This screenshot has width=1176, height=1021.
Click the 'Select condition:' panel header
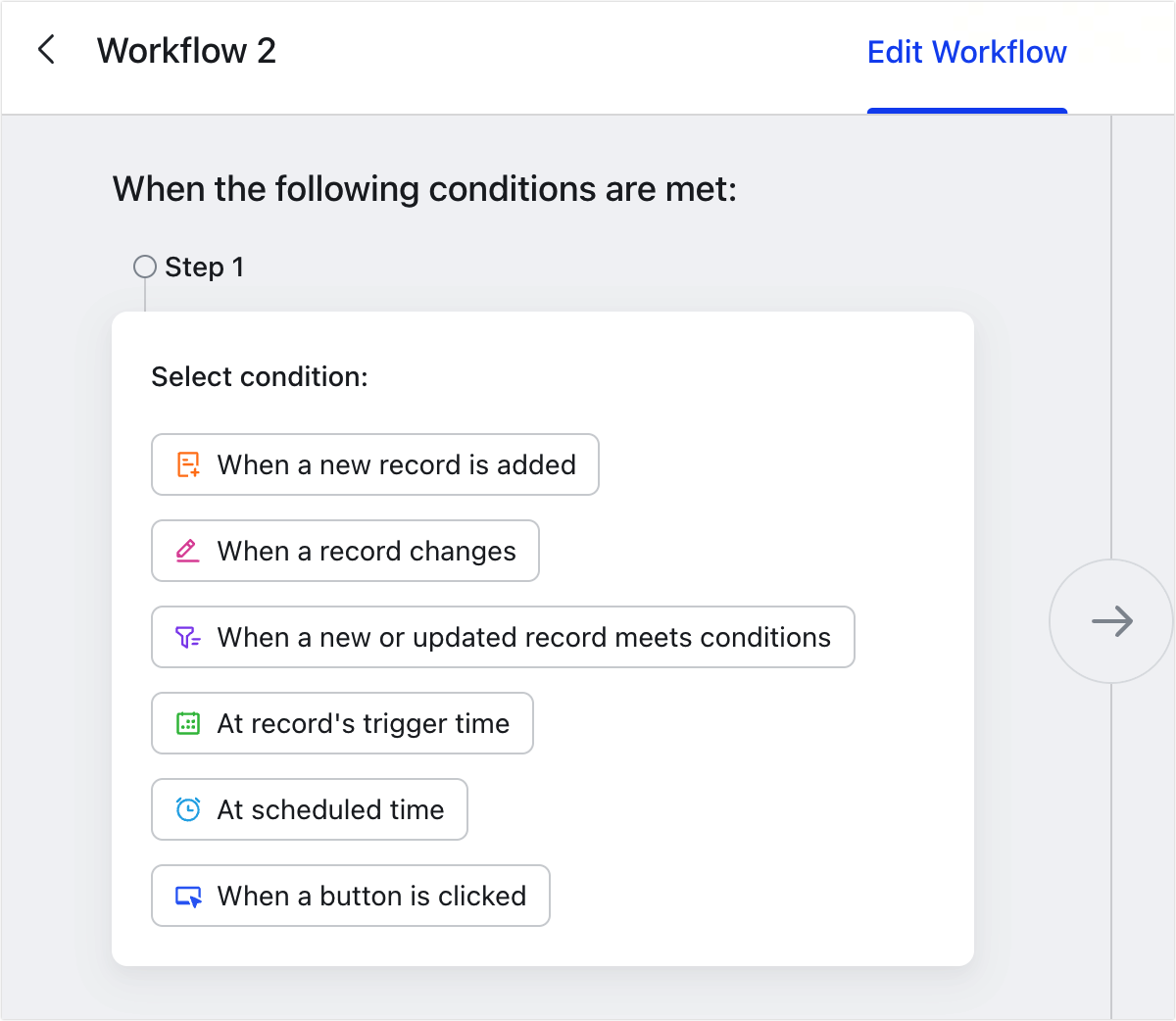pos(259,376)
